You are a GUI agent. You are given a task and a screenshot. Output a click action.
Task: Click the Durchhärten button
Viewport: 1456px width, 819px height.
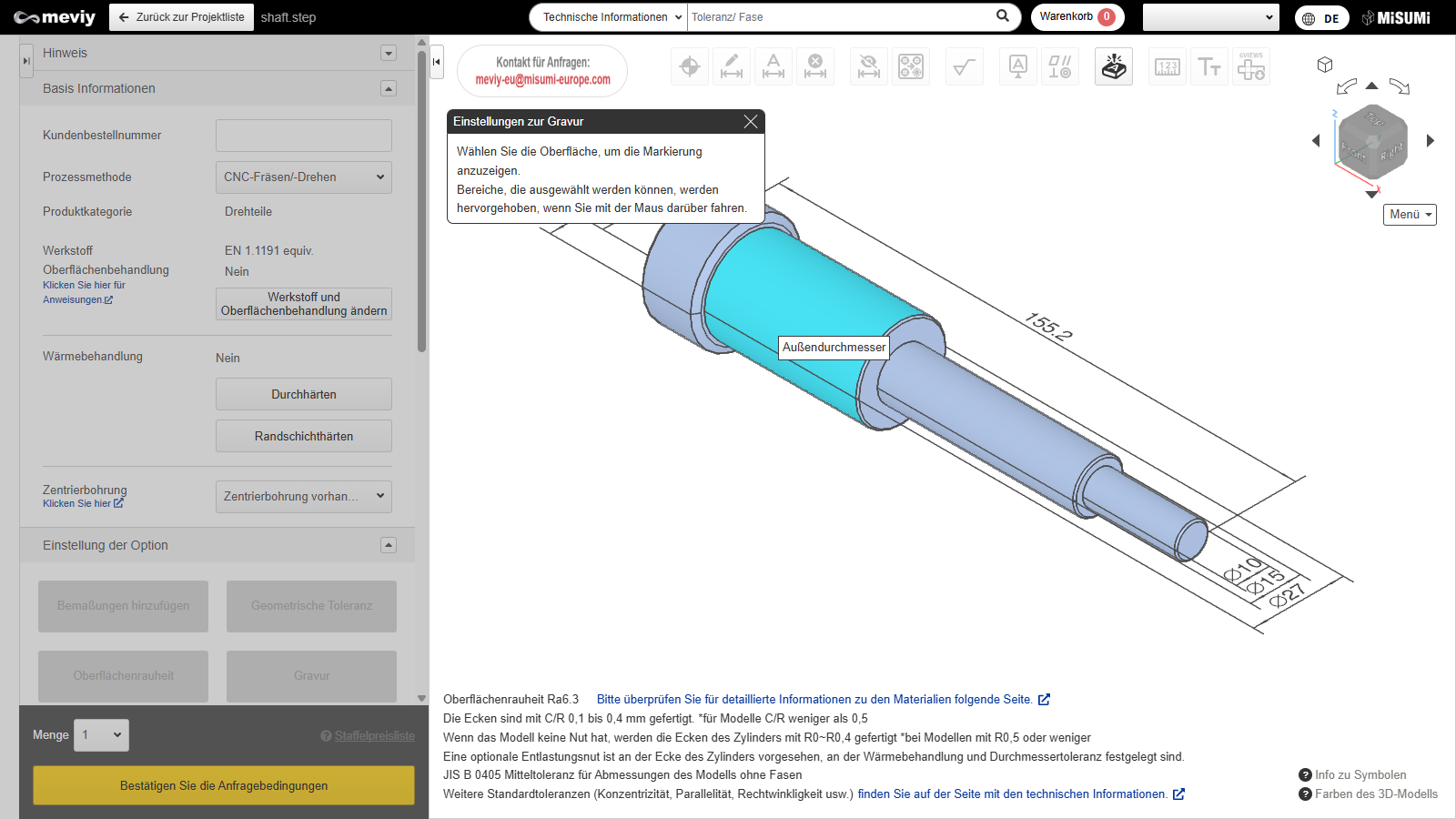point(303,394)
